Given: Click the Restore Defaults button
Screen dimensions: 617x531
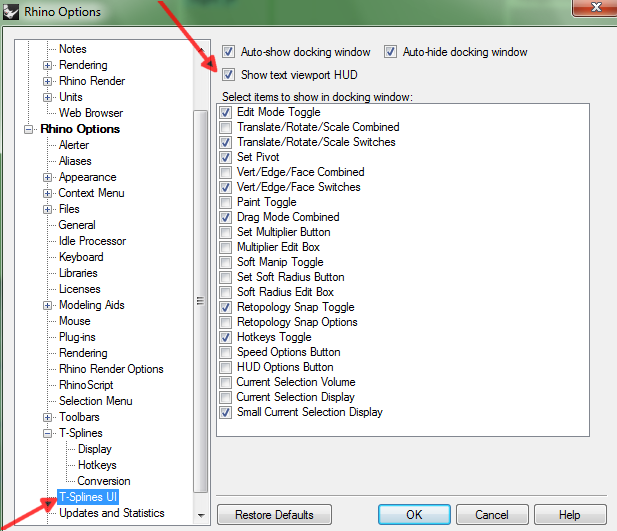Looking at the screenshot, I should 274,515.
